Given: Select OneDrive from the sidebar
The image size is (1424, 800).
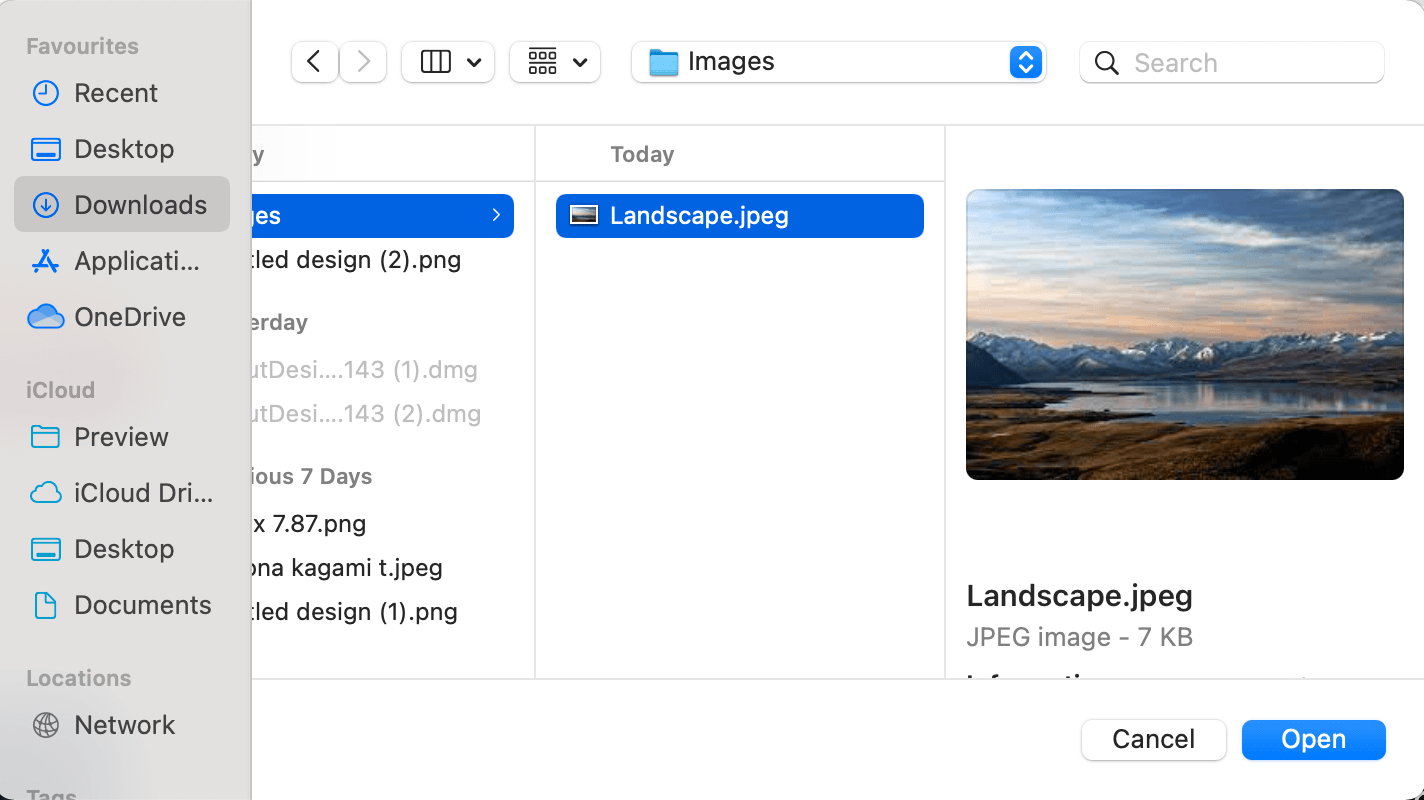Looking at the screenshot, I should pyautogui.click(x=130, y=317).
